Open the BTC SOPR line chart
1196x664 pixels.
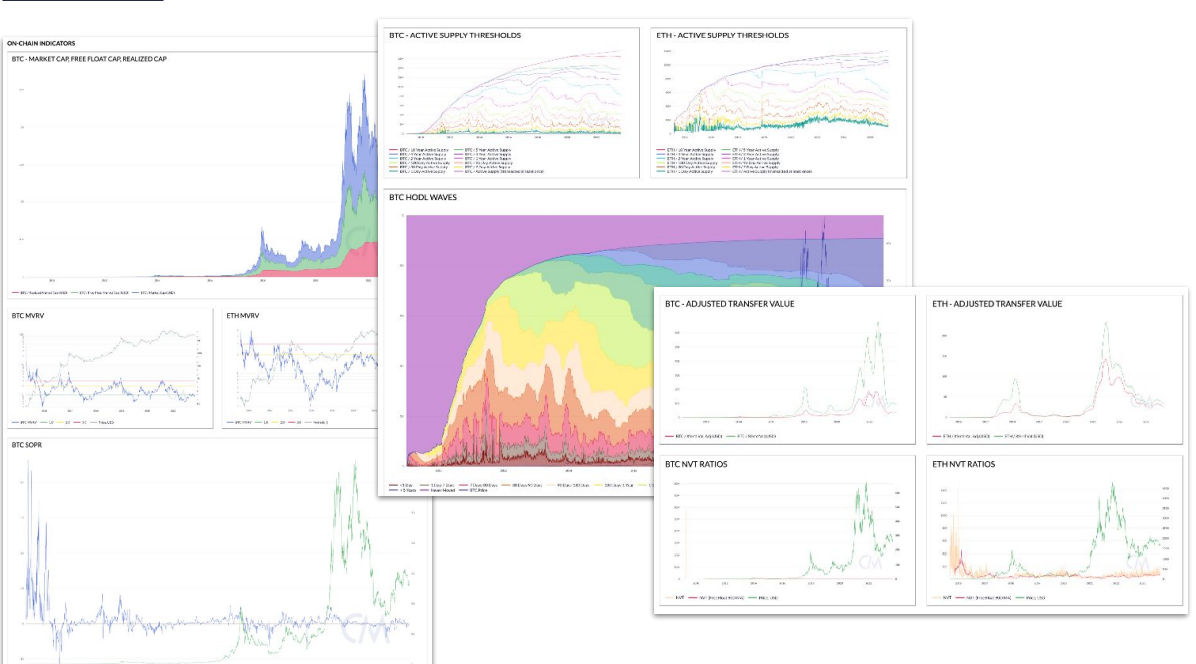[217, 560]
